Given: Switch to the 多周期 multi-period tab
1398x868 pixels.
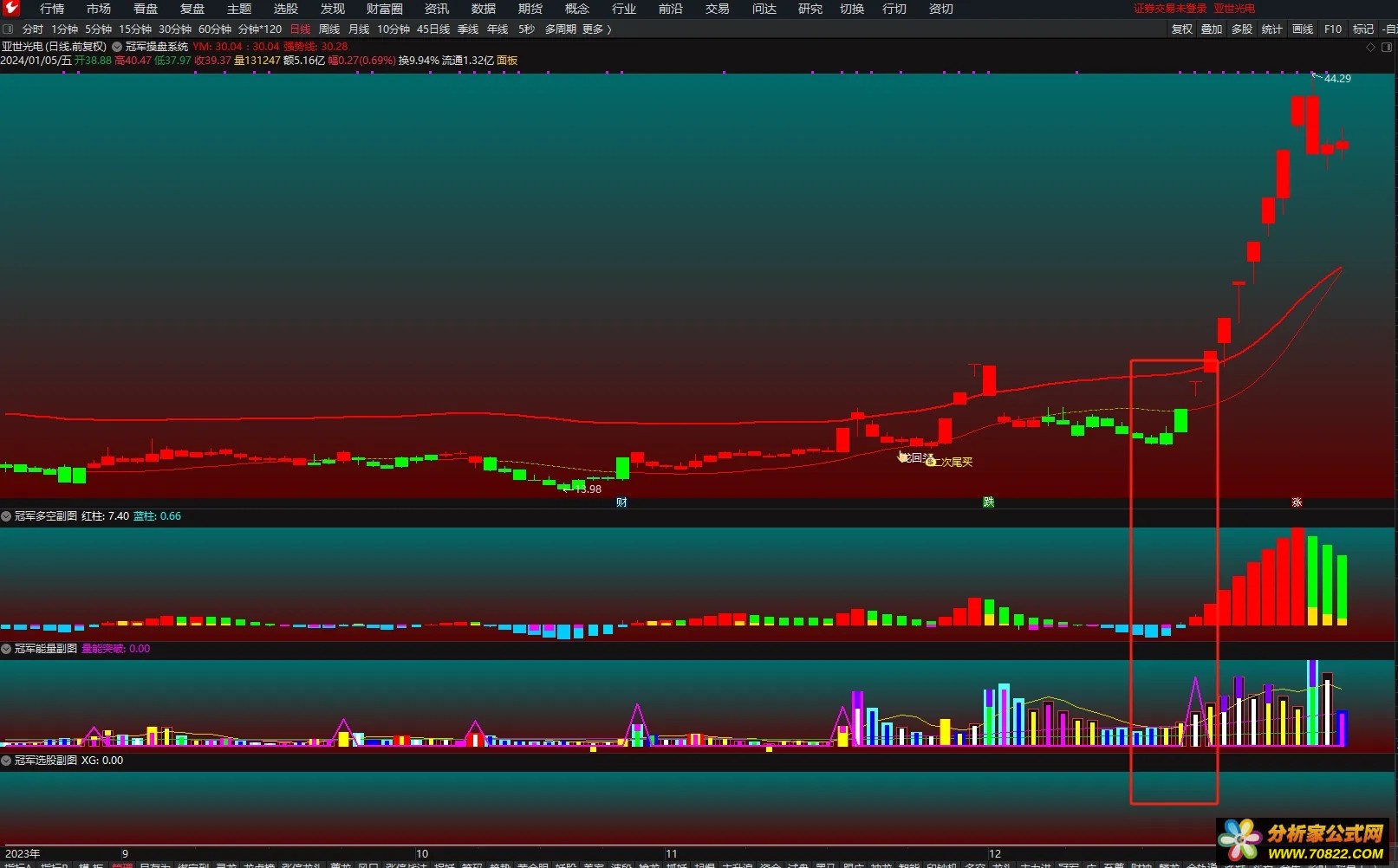Looking at the screenshot, I should click(x=561, y=29).
